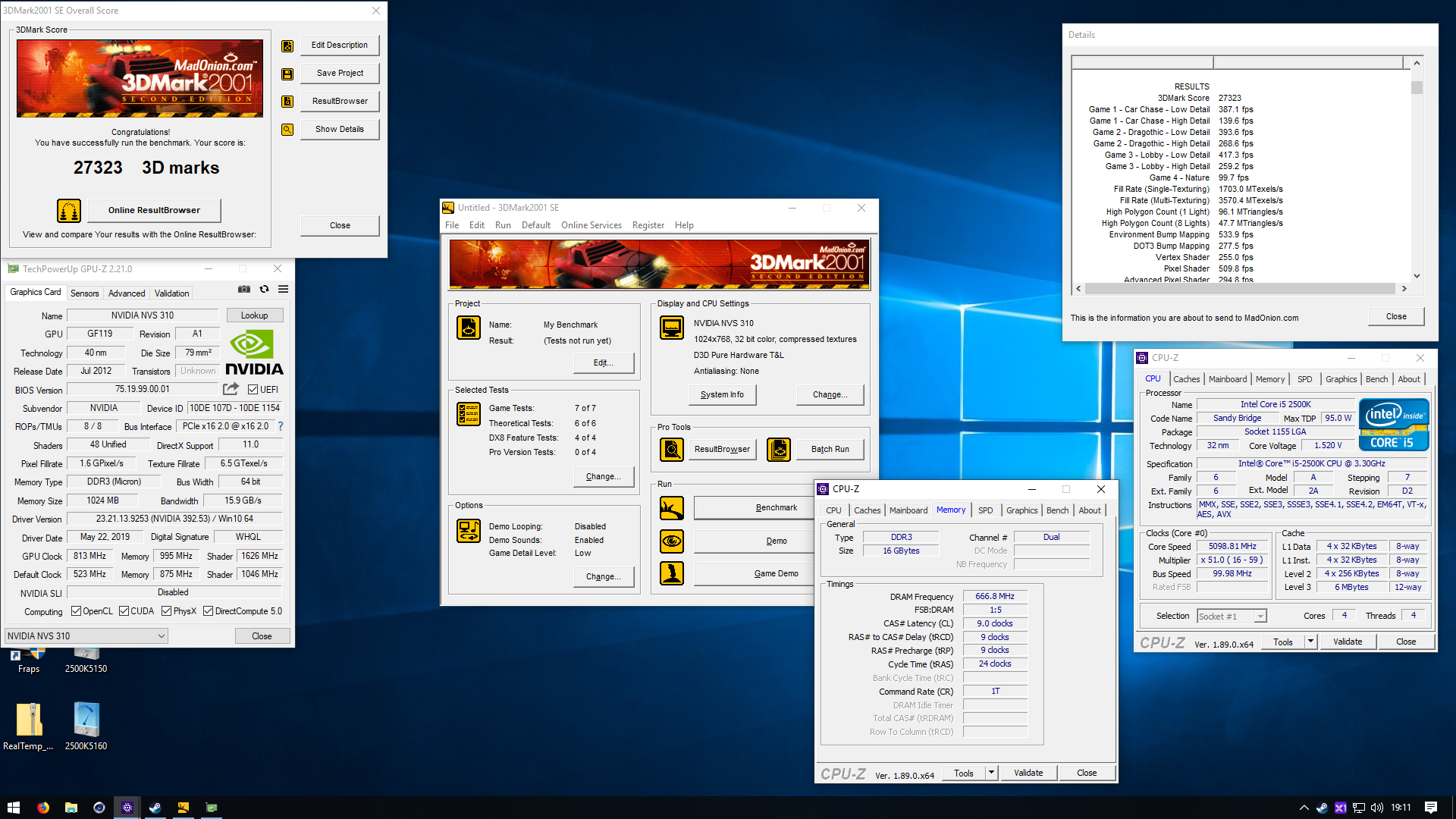Click the Details horizontal scroll right arrow

[x=1404, y=289]
